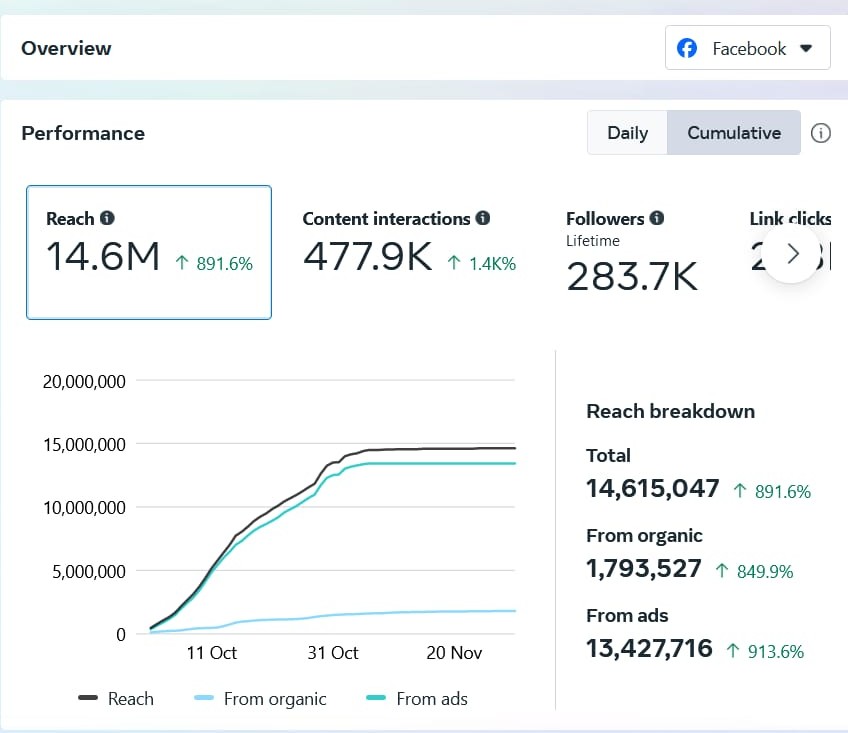Select the Reach metric card
848x733 pixels.
(x=148, y=252)
